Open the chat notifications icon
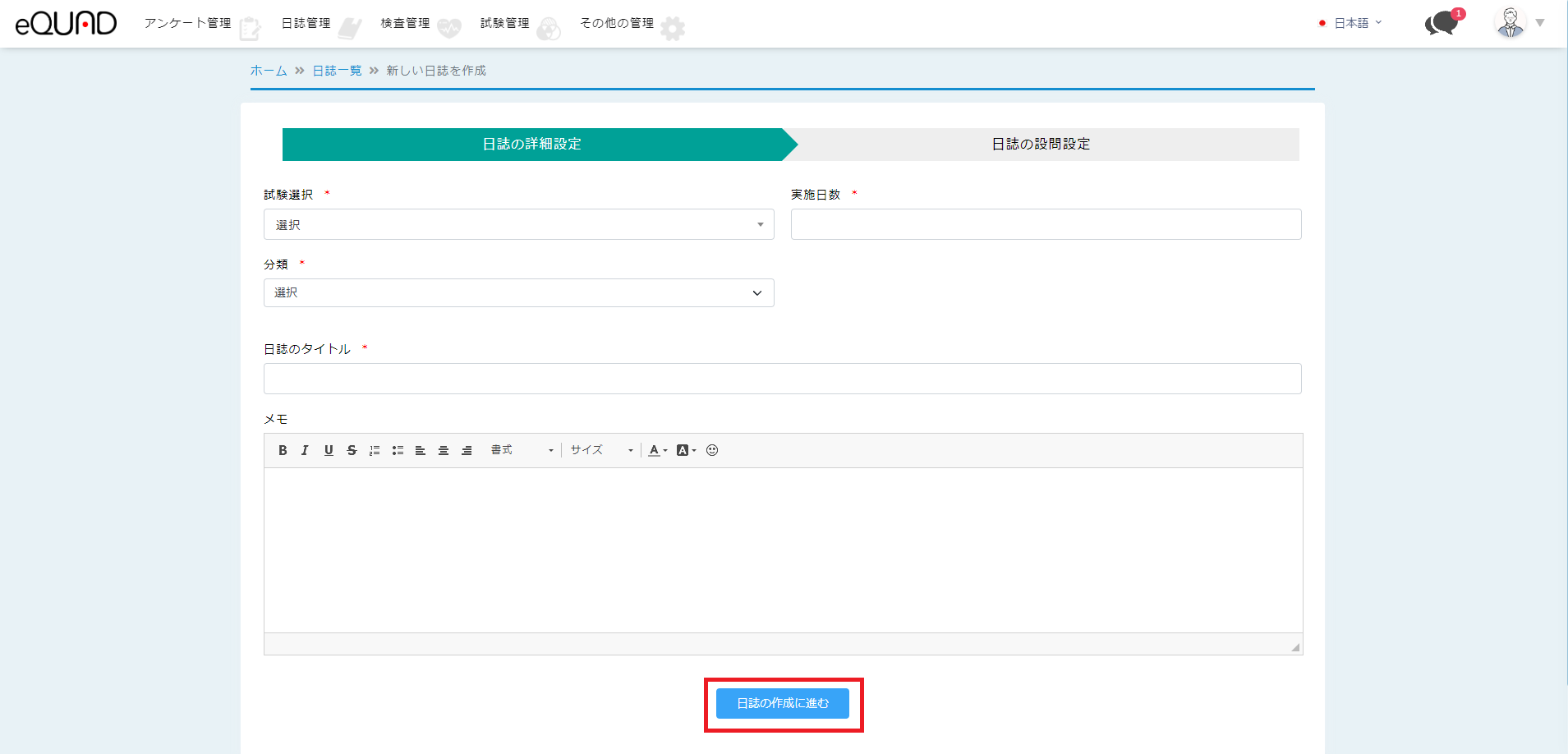 (x=1442, y=23)
